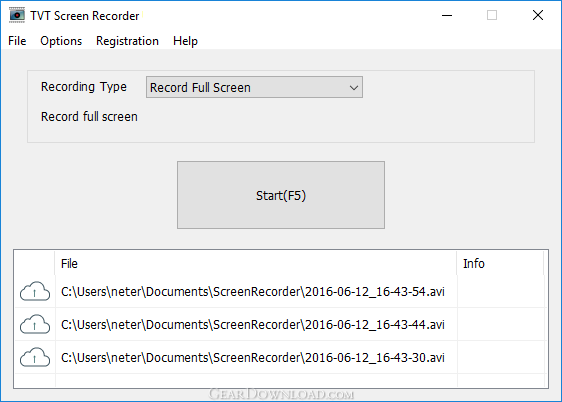This screenshot has height=402, width=562.
Task: Click cloud upload icon for 16-43-44.avi
Action: [x=35, y=324]
